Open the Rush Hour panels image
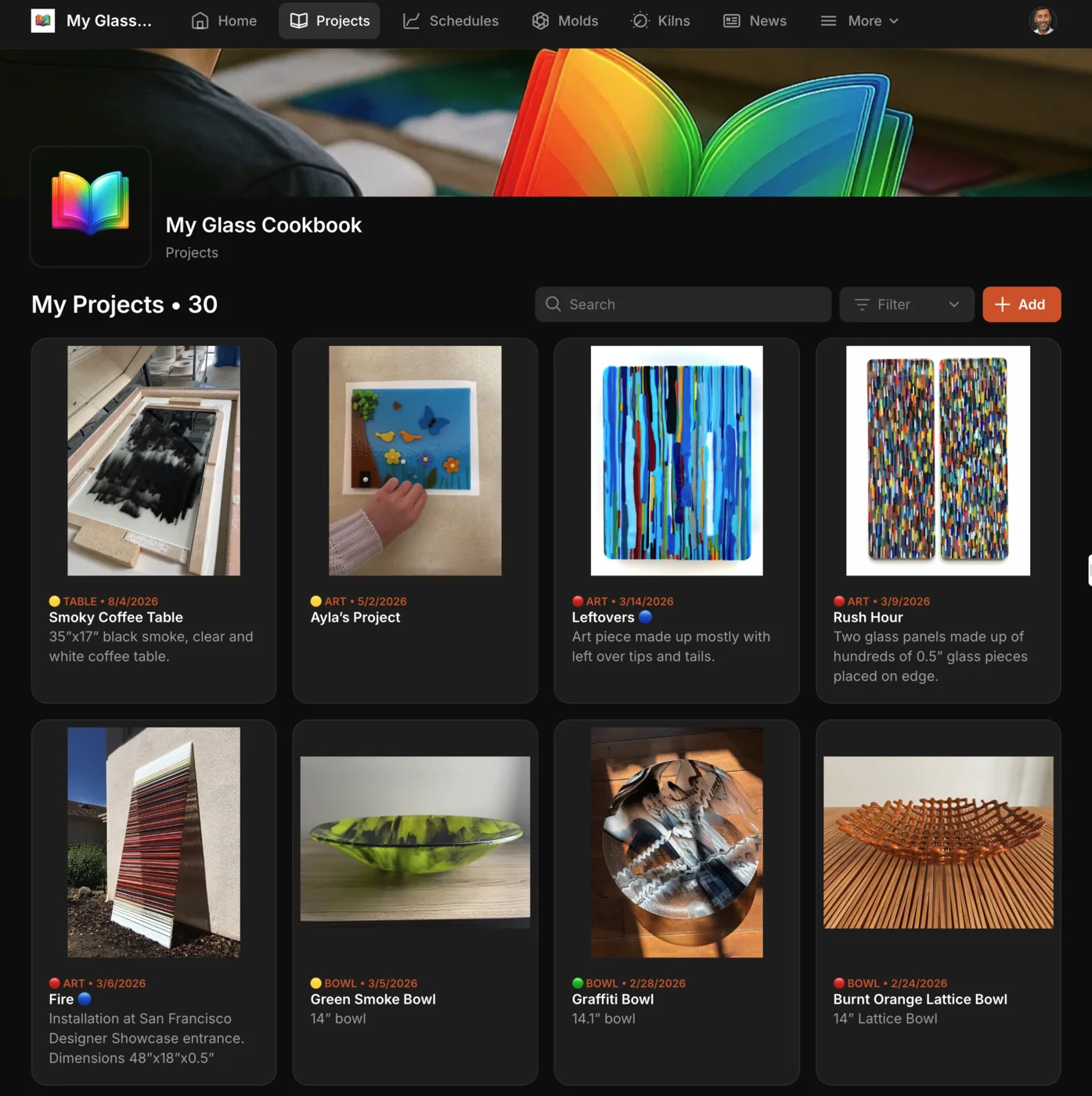The width and height of the screenshot is (1092, 1096). pos(938,460)
